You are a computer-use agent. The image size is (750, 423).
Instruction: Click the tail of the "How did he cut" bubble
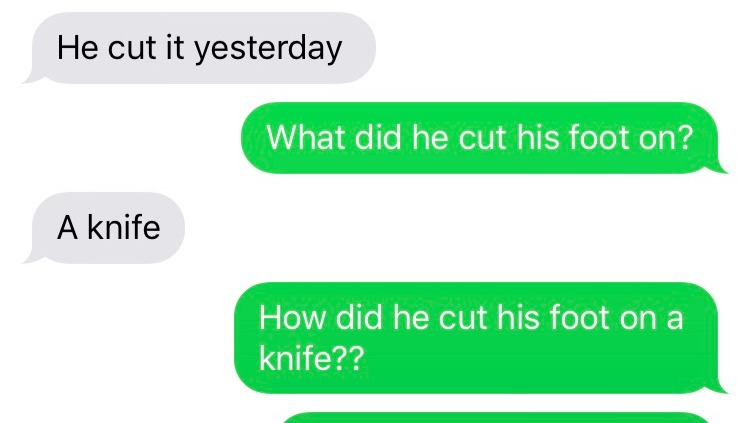[x=718, y=388]
